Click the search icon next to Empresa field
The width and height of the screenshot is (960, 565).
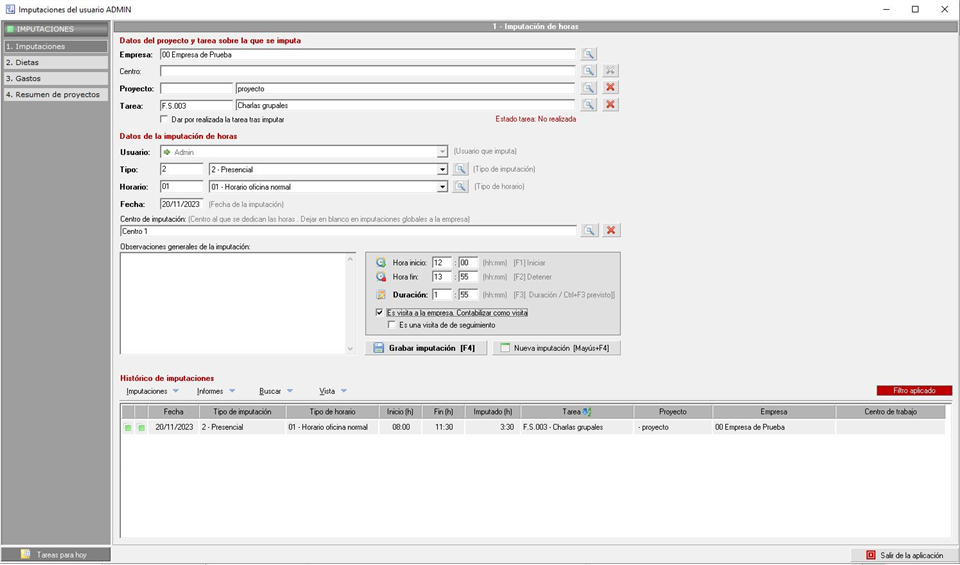click(x=590, y=55)
